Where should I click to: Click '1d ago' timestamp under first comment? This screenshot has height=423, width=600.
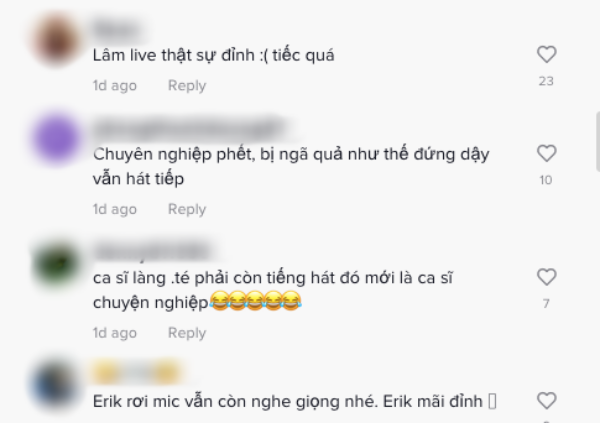[115, 85]
